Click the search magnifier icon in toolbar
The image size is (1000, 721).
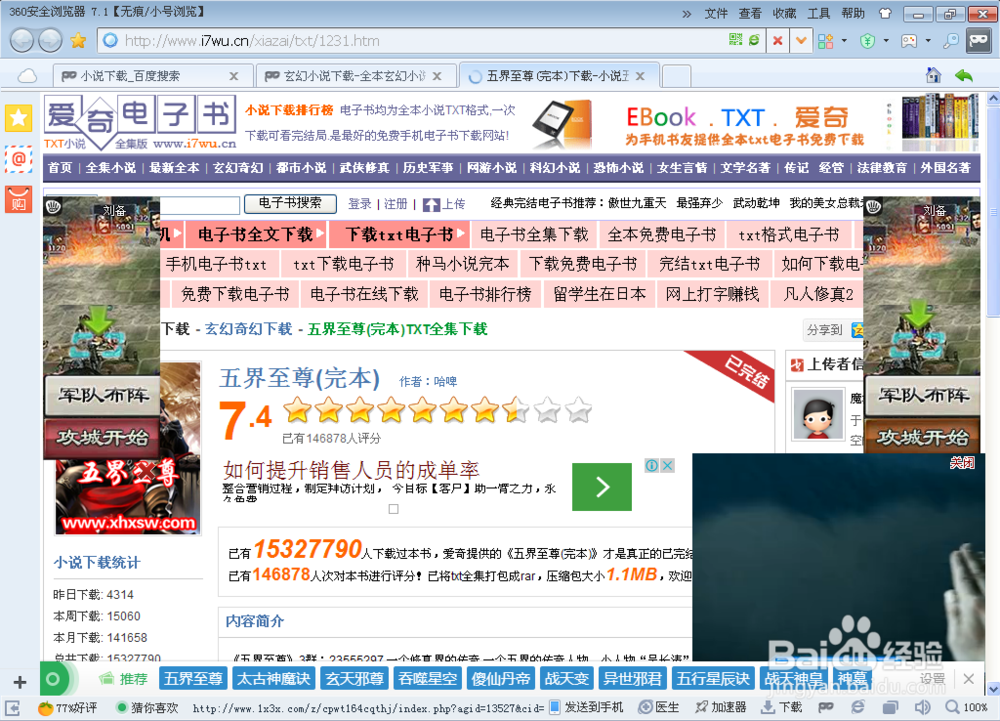[x=950, y=41]
